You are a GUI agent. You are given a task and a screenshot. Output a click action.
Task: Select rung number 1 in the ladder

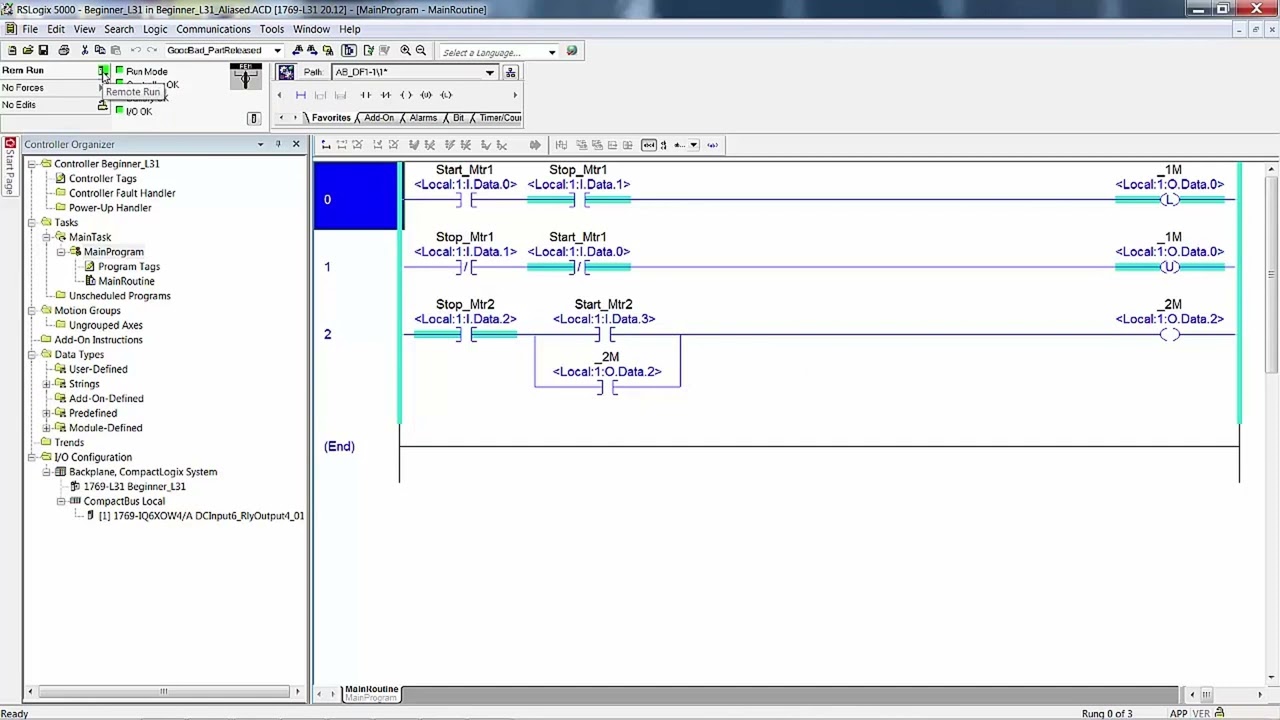click(x=327, y=267)
